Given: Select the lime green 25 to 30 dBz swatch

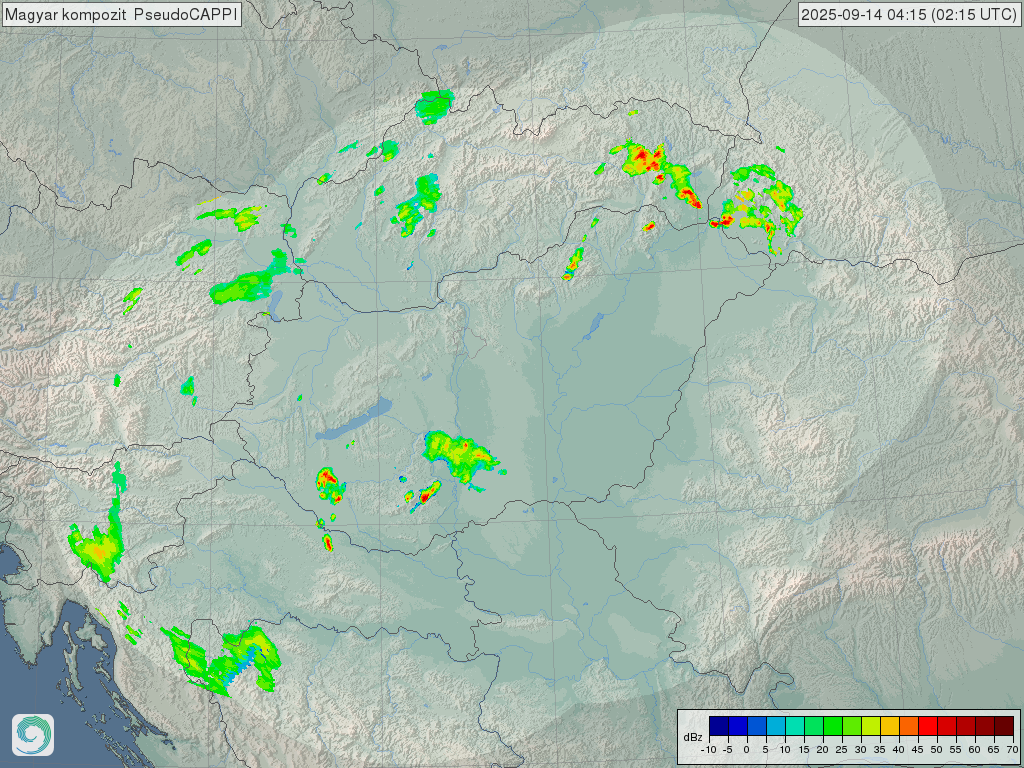Looking at the screenshot, I should [x=852, y=726].
